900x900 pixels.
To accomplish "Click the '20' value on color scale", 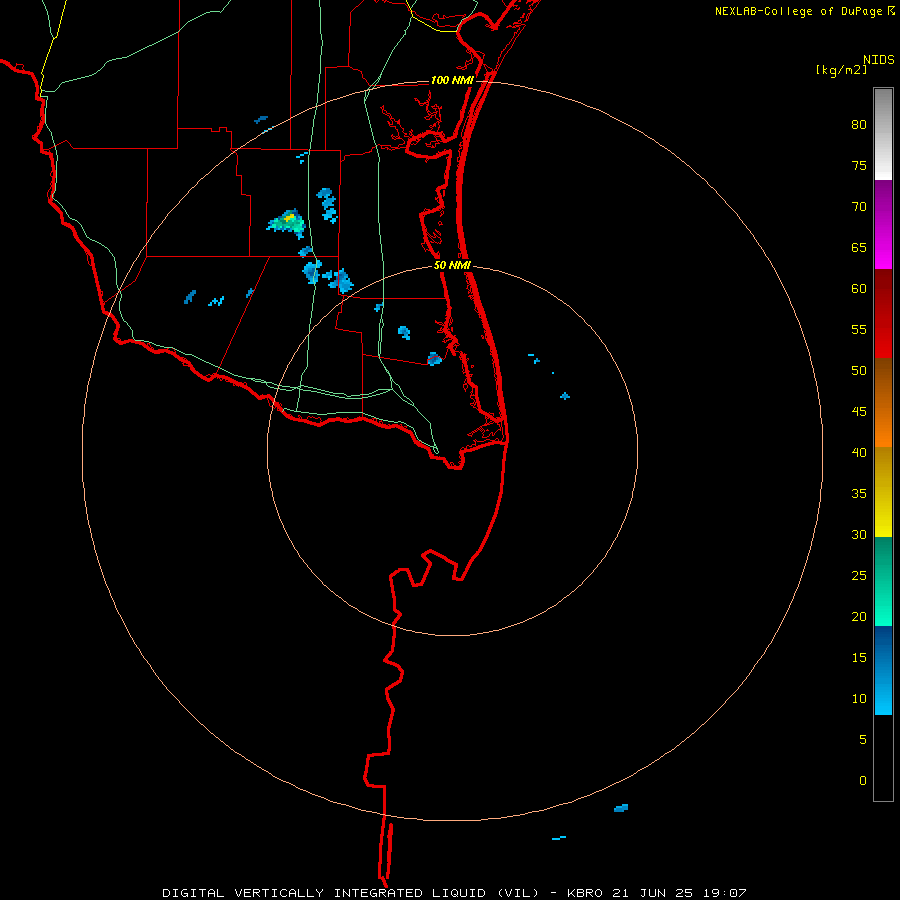I will click(x=859, y=616).
